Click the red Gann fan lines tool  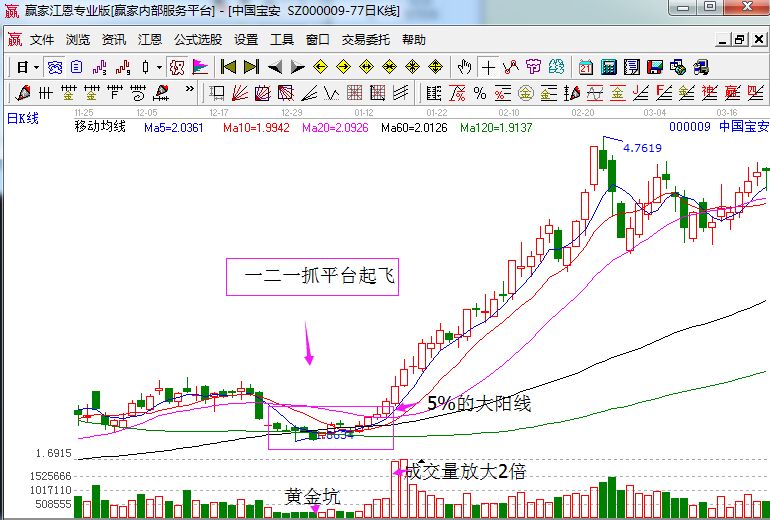pos(238,94)
